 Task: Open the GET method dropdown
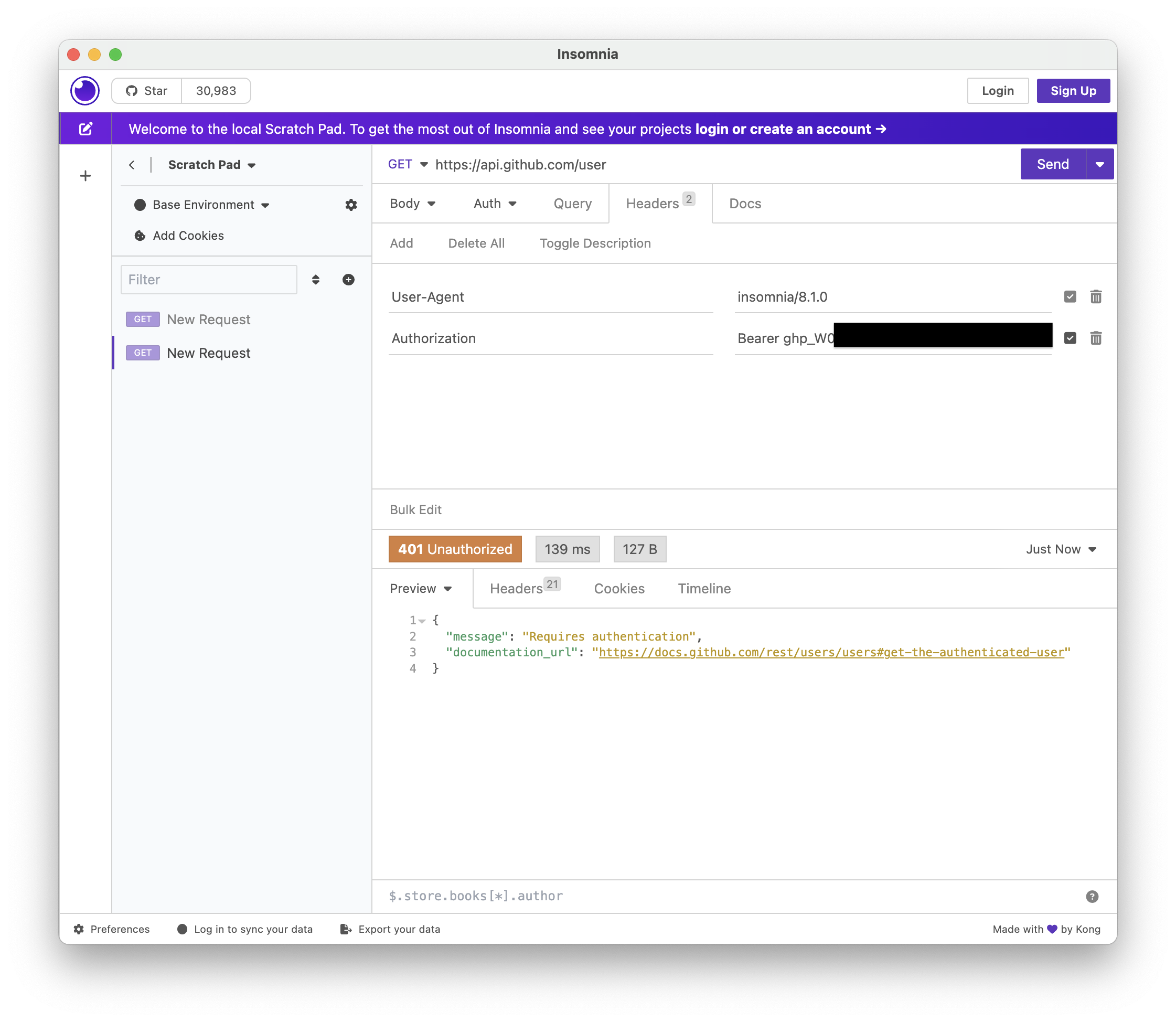tap(407, 164)
